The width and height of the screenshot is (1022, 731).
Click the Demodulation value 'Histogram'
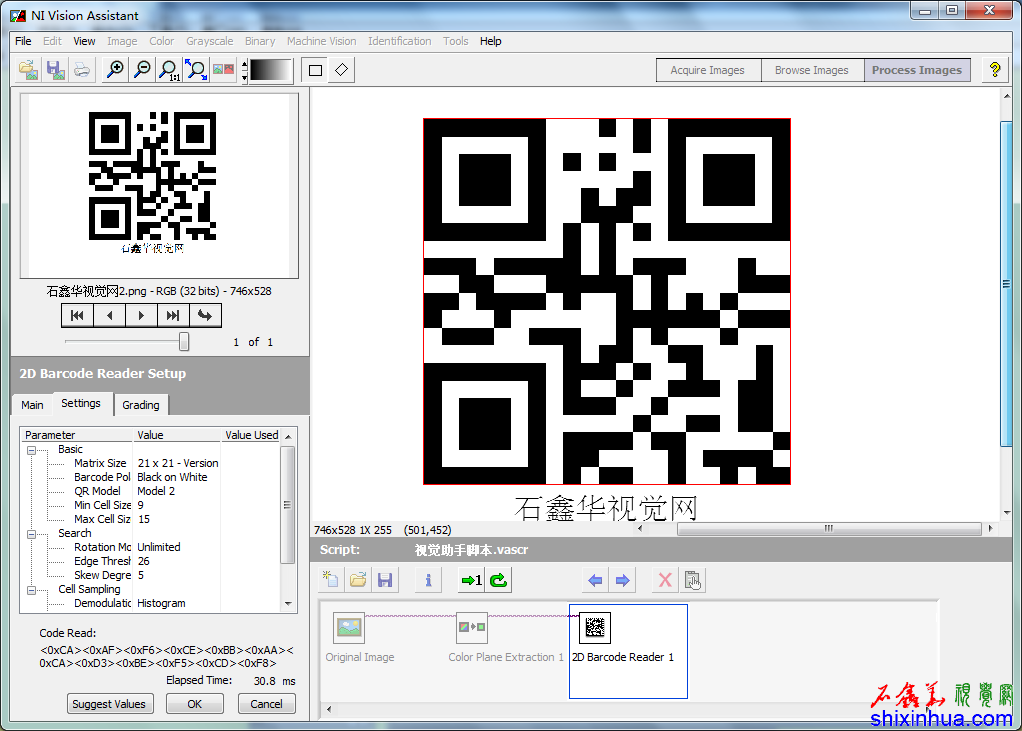(162, 603)
